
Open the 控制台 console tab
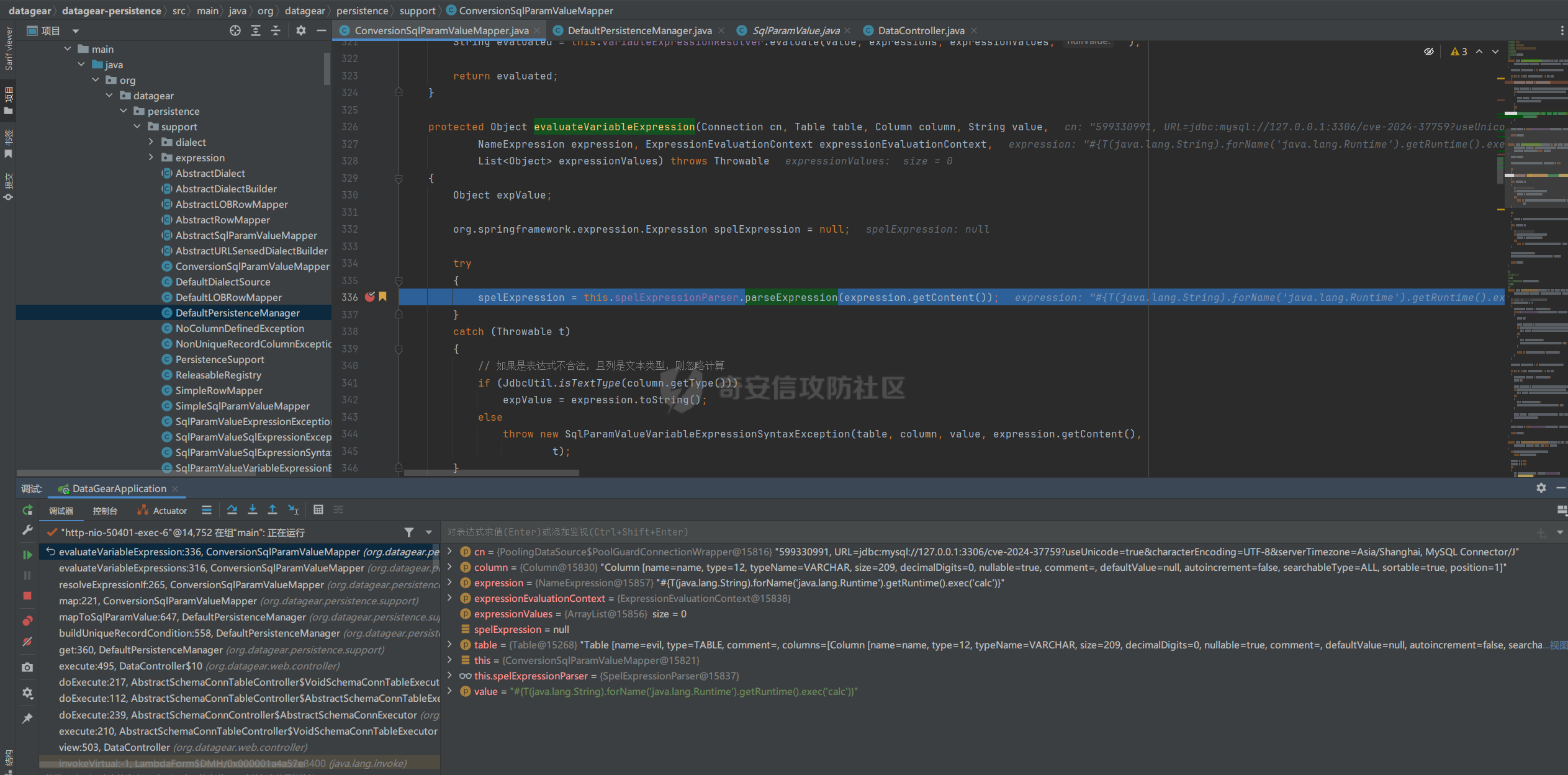click(x=105, y=511)
